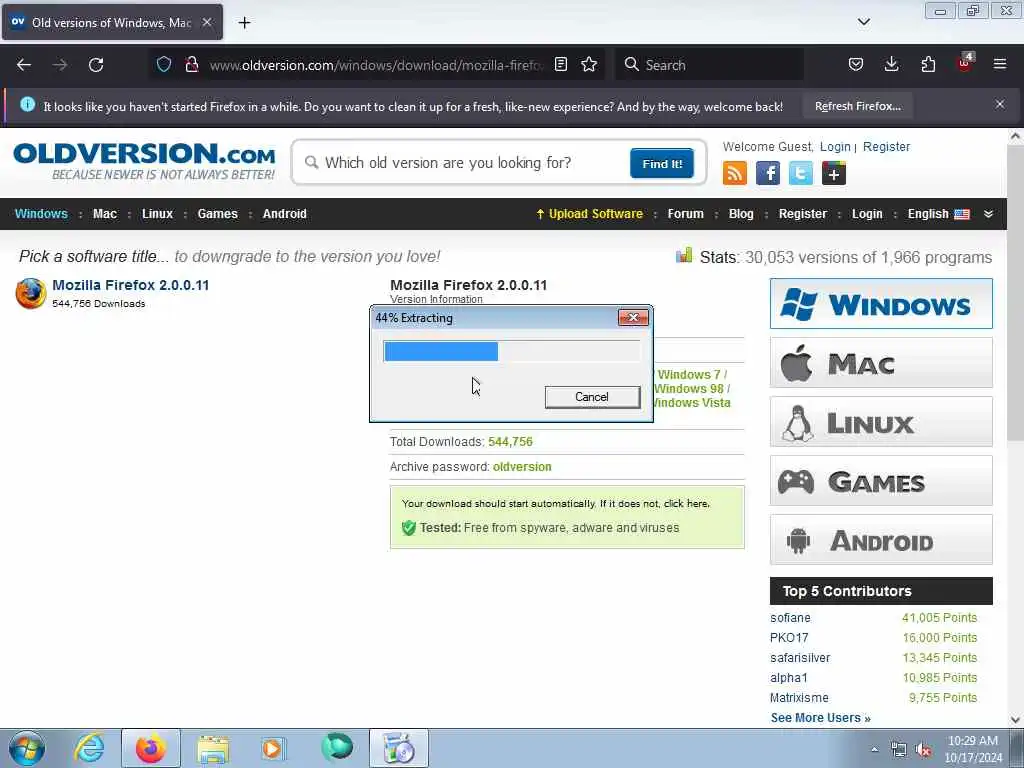1024x768 pixels.
Task: Open Windows Media Player taskbar icon
Action: click(x=272, y=748)
